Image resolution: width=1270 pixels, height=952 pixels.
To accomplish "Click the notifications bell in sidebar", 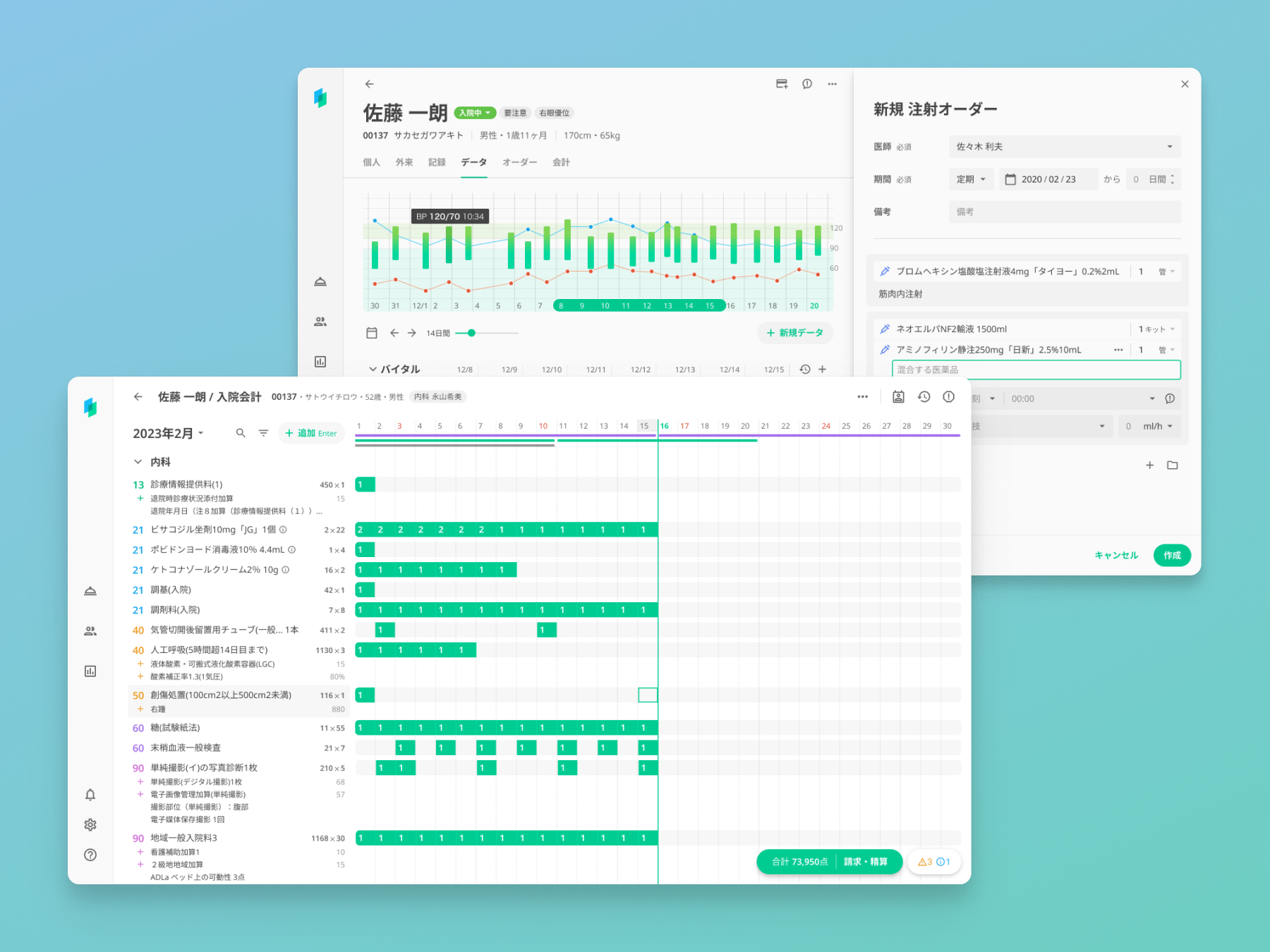I will click(90, 795).
